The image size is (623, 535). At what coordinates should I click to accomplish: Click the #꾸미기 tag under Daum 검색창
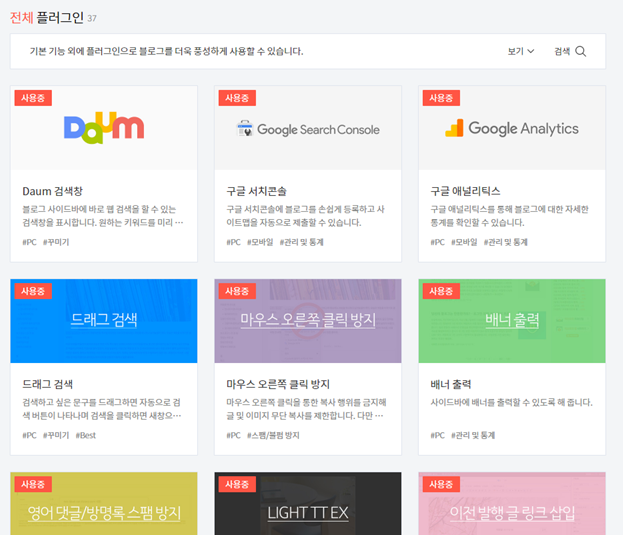click(56, 242)
